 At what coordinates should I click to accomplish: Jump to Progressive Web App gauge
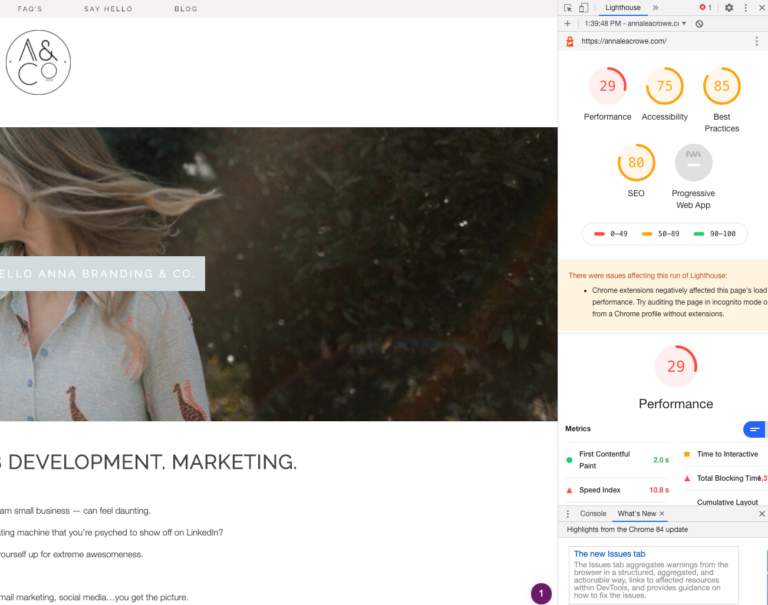(693, 162)
